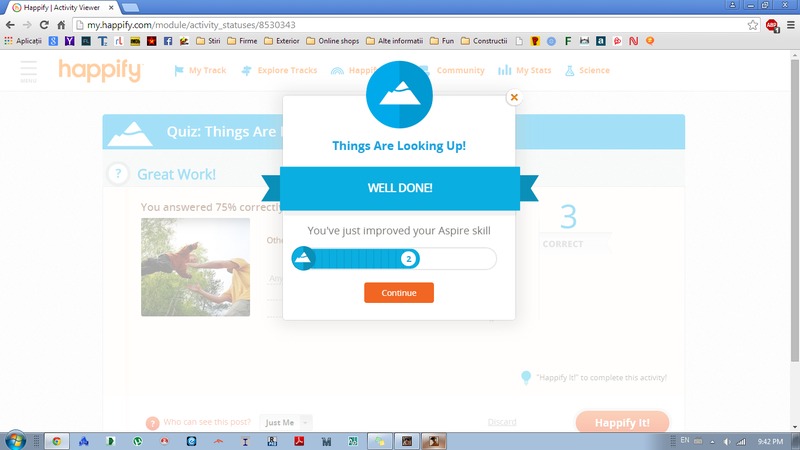Bookmark this page with the star
The image size is (800, 450).
(x=753, y=25)
